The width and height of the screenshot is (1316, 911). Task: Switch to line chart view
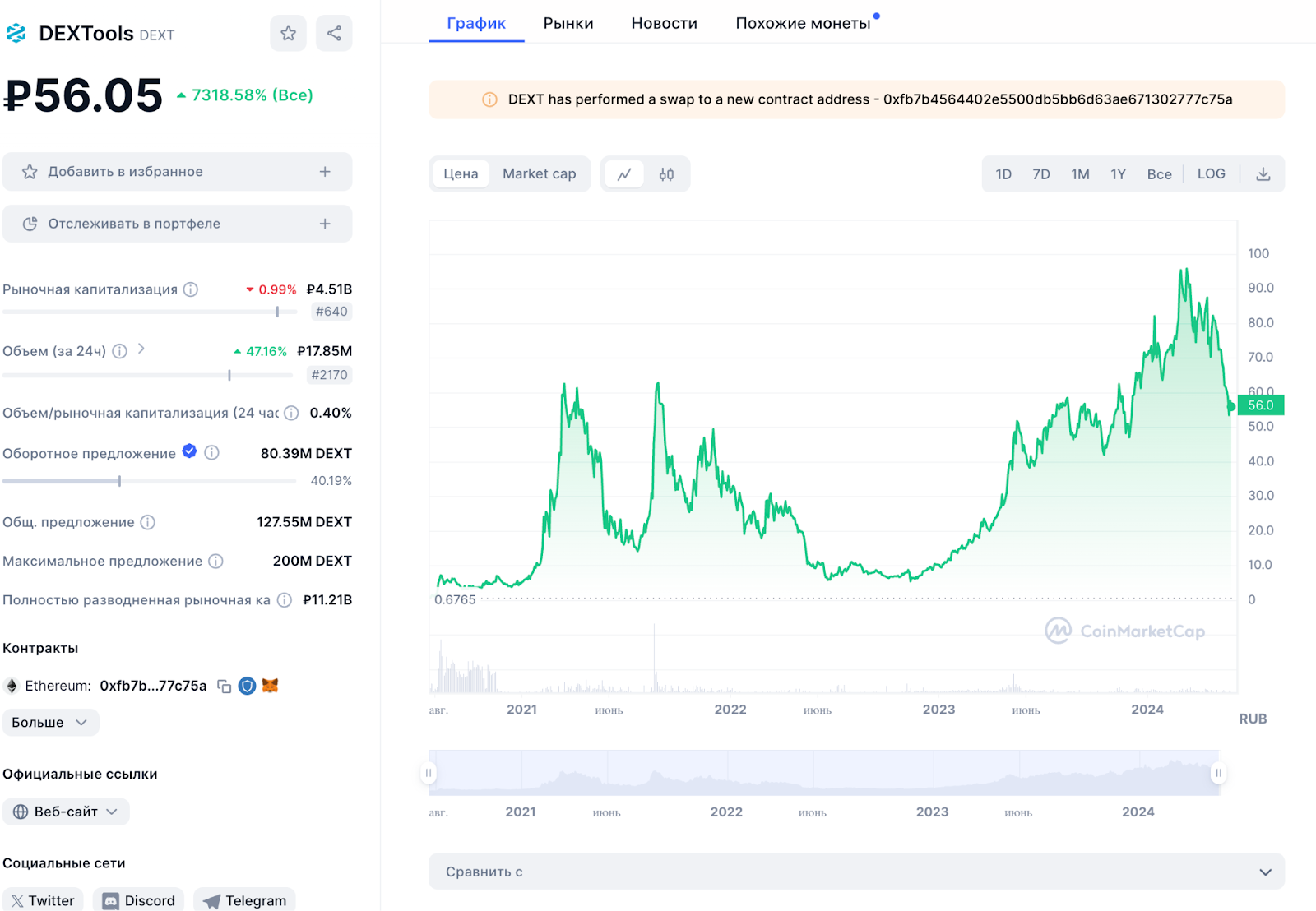(x=624, y=174)
